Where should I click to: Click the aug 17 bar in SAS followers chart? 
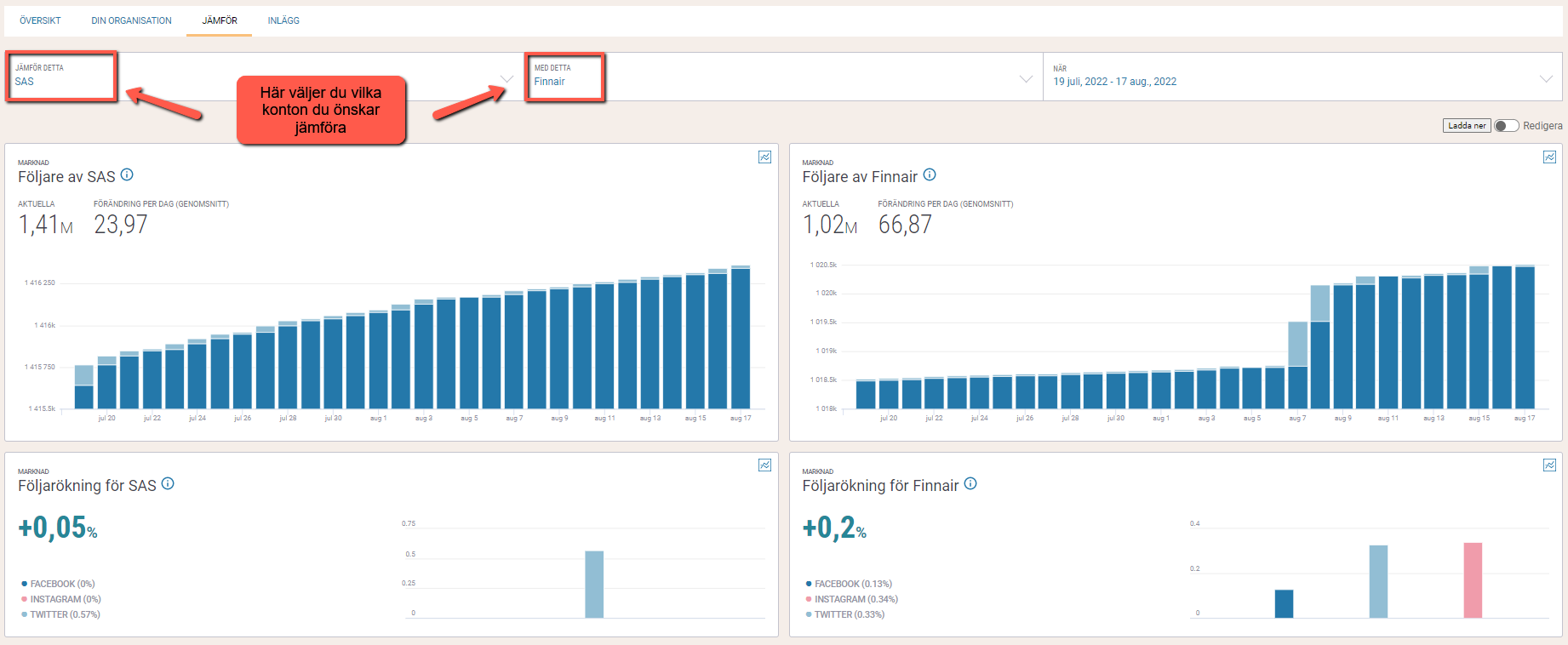point(741,338)
